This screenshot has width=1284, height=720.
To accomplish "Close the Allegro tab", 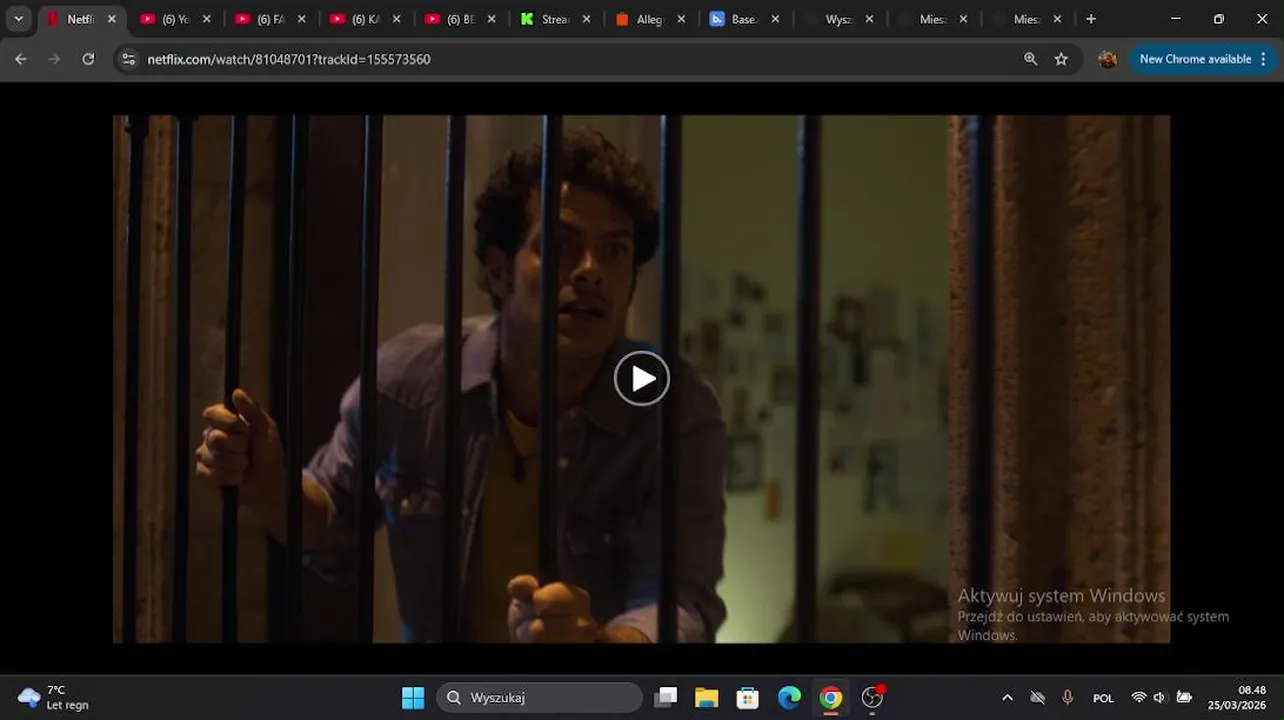I will [x=681, y=19].
